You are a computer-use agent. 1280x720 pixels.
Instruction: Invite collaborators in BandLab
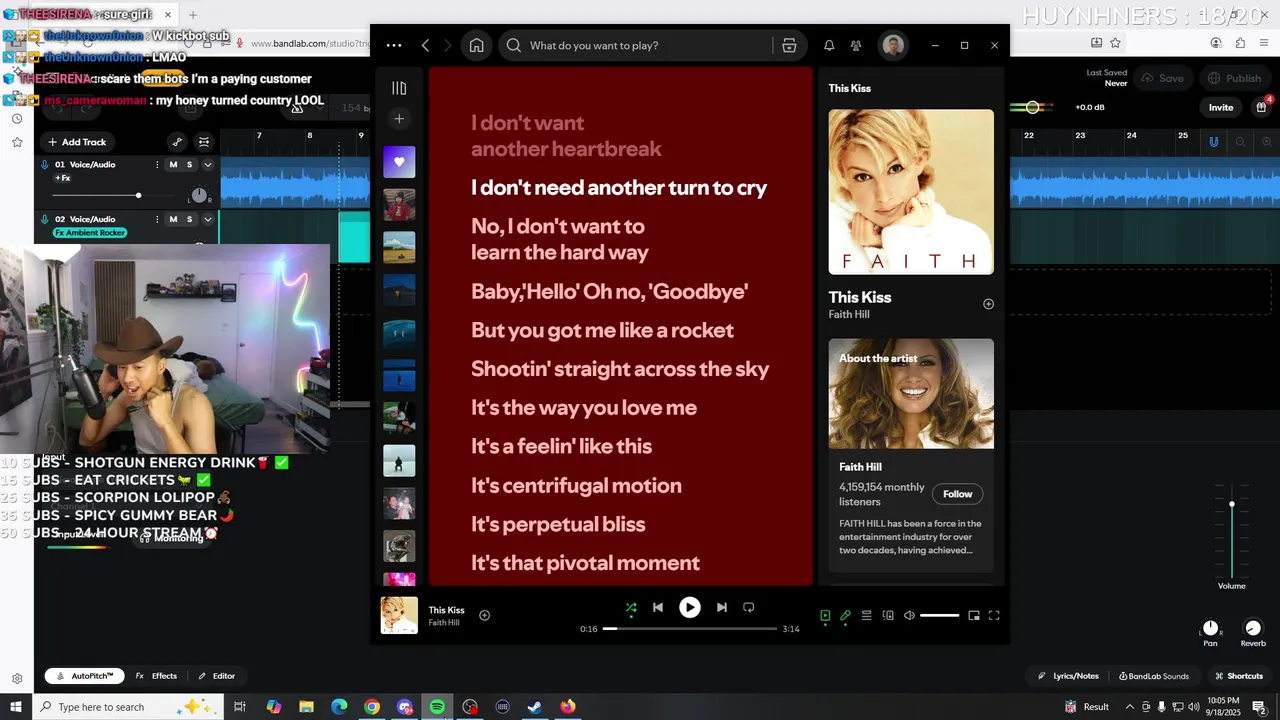[1221, 108]
